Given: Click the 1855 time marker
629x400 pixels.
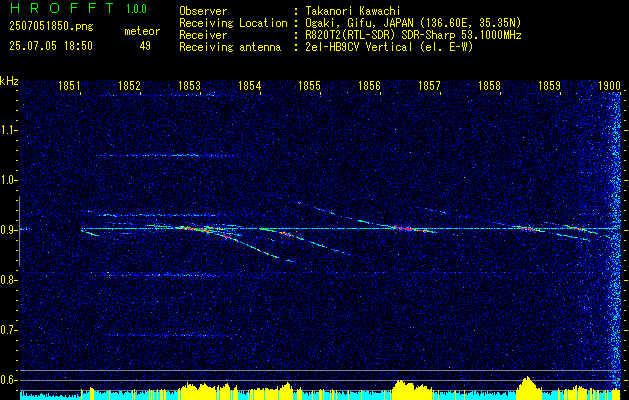Looking at the screenshot, I should click(310, 86).
